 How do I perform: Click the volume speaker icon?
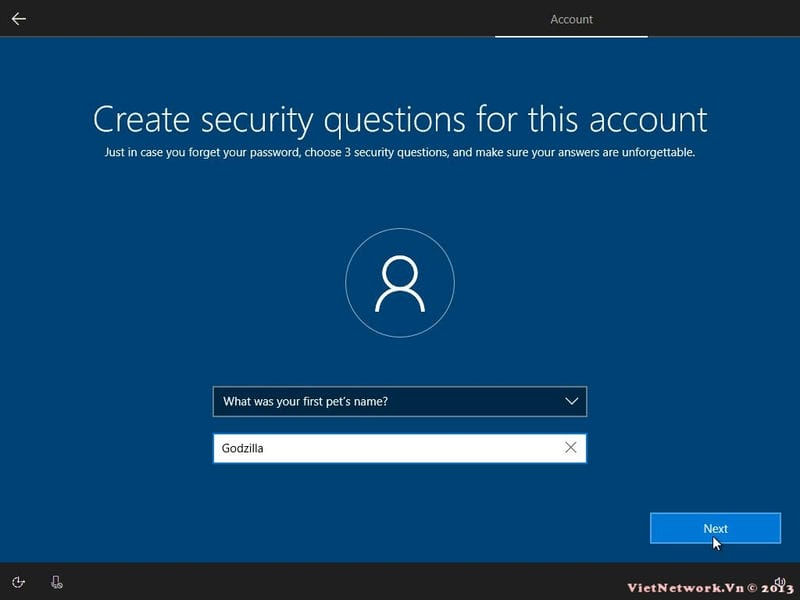779,579
